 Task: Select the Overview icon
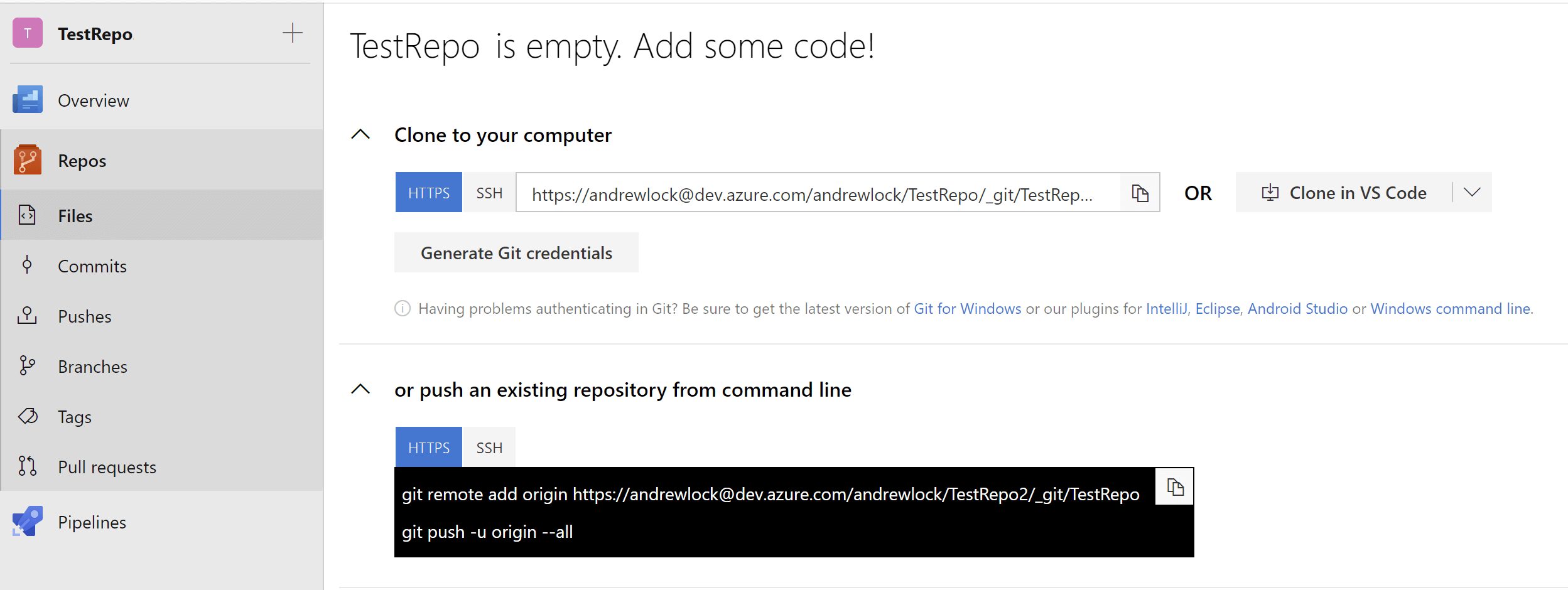point(26,99)
